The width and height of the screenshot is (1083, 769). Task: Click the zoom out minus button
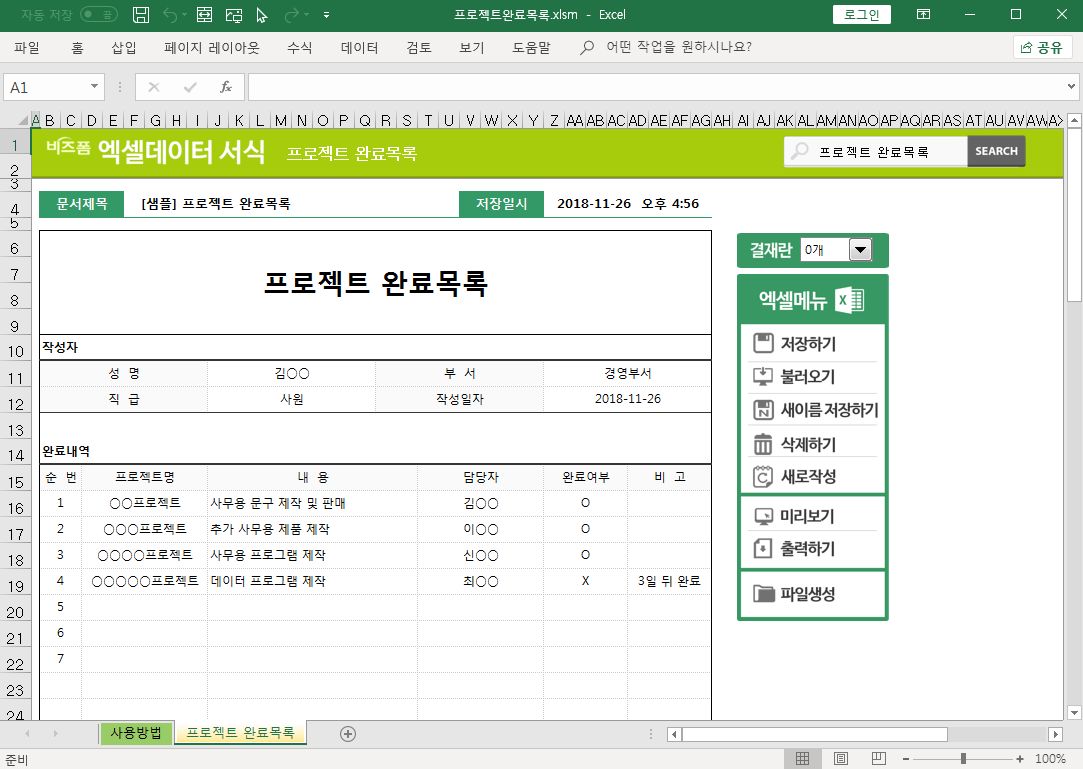(905, 759)
